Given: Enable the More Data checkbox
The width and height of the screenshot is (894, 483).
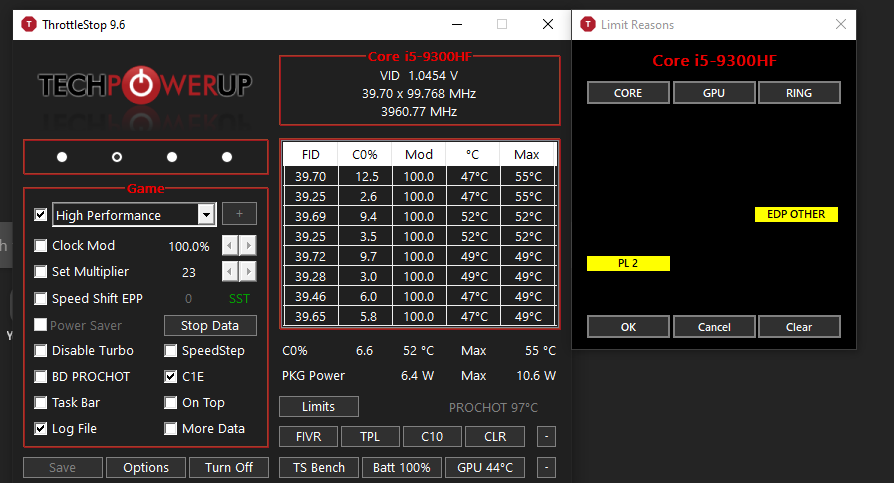Looking at the screenshot, I should [170, 428].
